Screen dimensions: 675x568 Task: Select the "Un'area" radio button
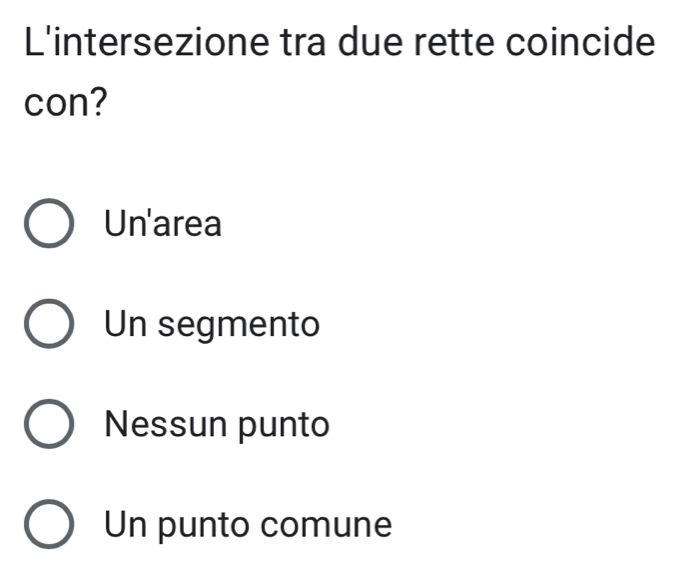coord(47,225)
